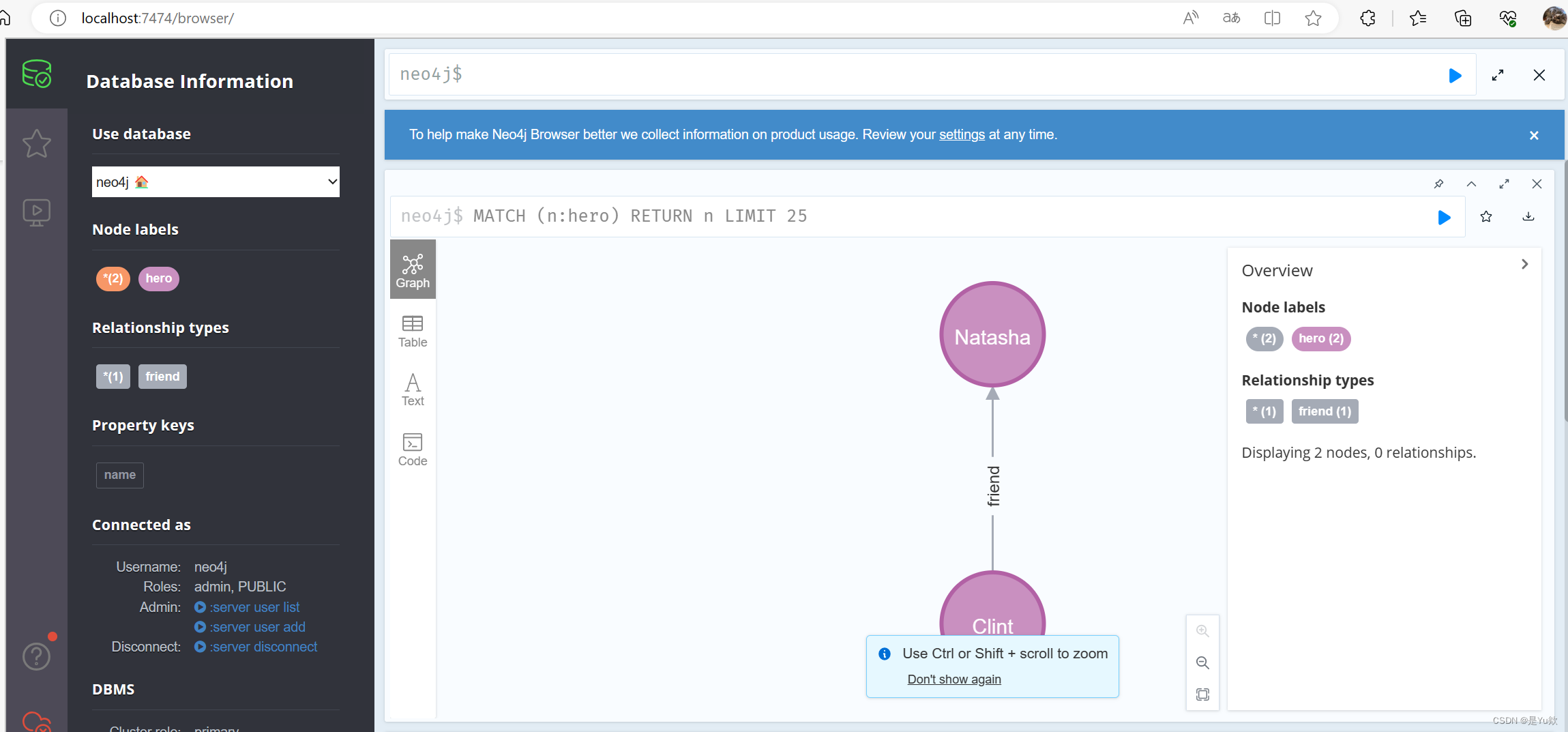The image size is (1568, 732).
Task: Switch to Text view
Action: point(412,390)
